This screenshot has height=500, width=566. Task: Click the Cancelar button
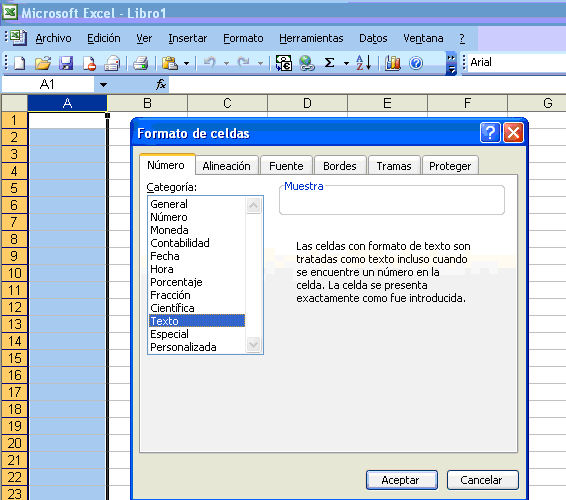482,480
